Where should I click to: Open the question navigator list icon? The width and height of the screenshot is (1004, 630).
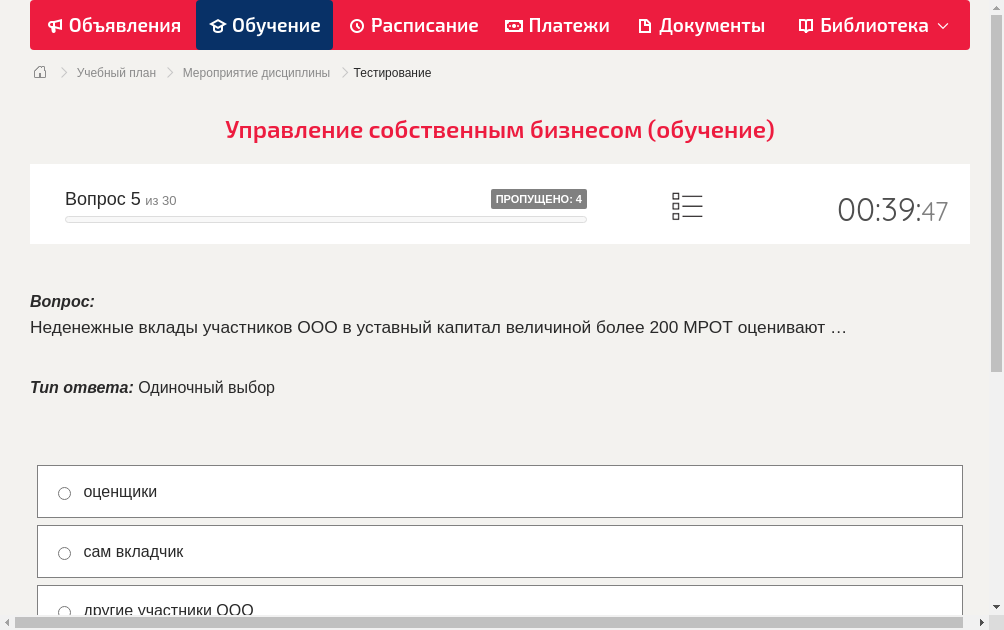687,206
